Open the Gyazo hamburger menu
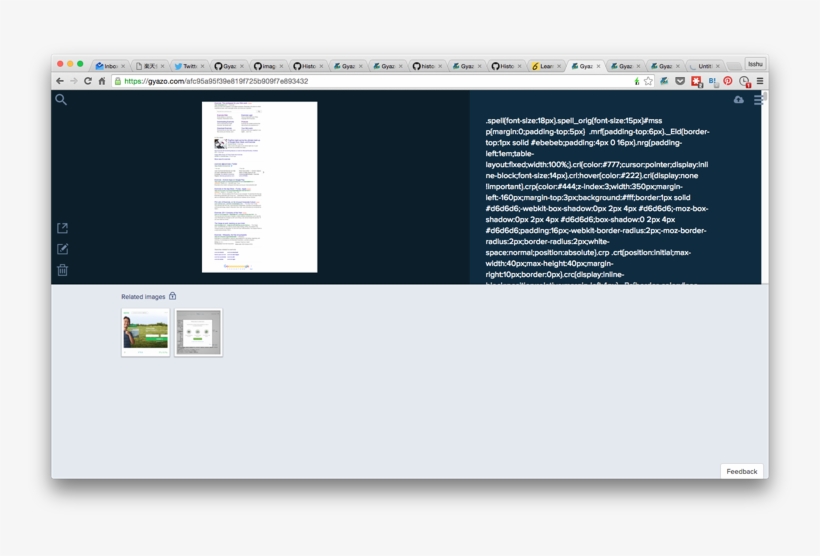Viewport: 820px width, 556px height. [759, 100]
